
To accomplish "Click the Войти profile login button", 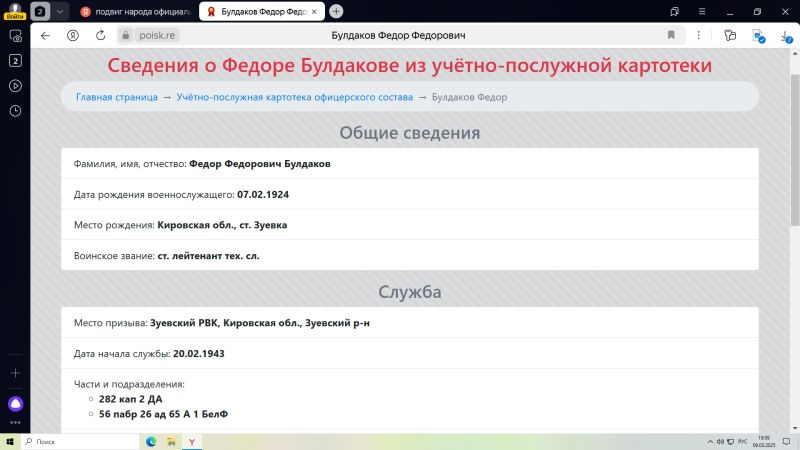I will [15, 11].
